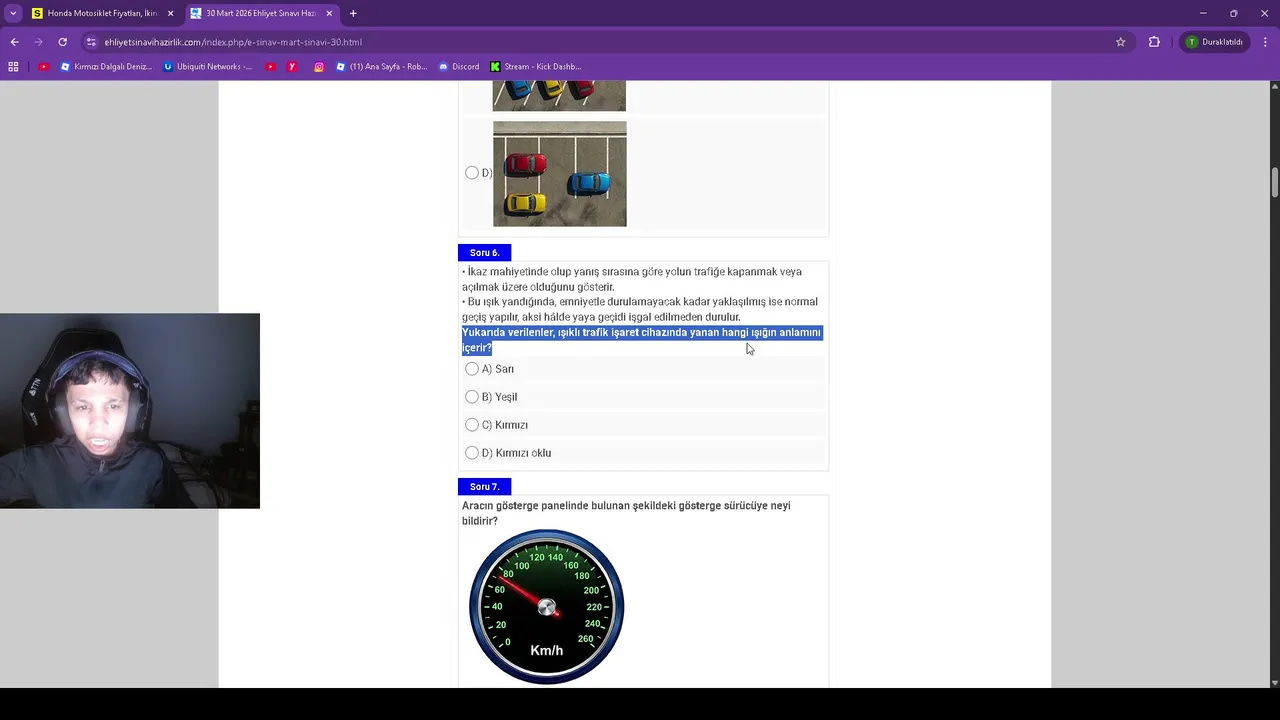The width and height of the screenshot is (1280, 720).
Task: Open the Chrome three-dot menu
Action: point(1266,42)
